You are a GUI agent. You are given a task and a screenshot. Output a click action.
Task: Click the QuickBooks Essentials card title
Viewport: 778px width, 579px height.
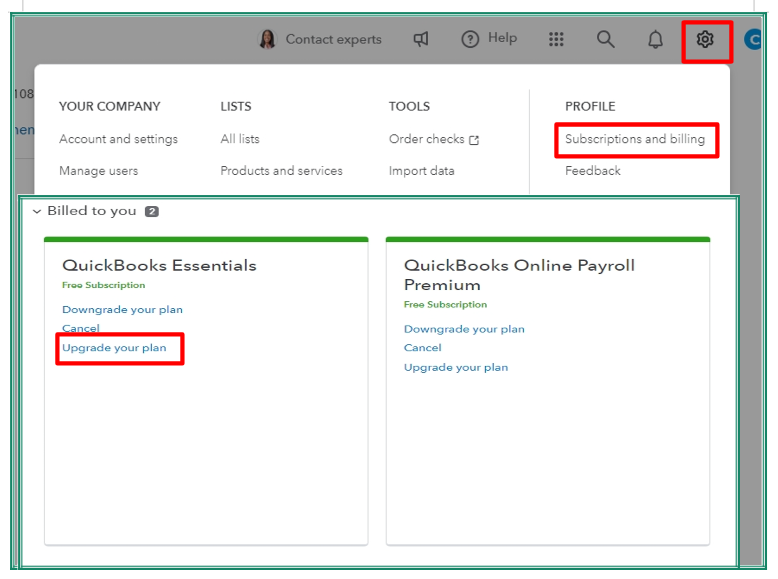pos(159,265)
